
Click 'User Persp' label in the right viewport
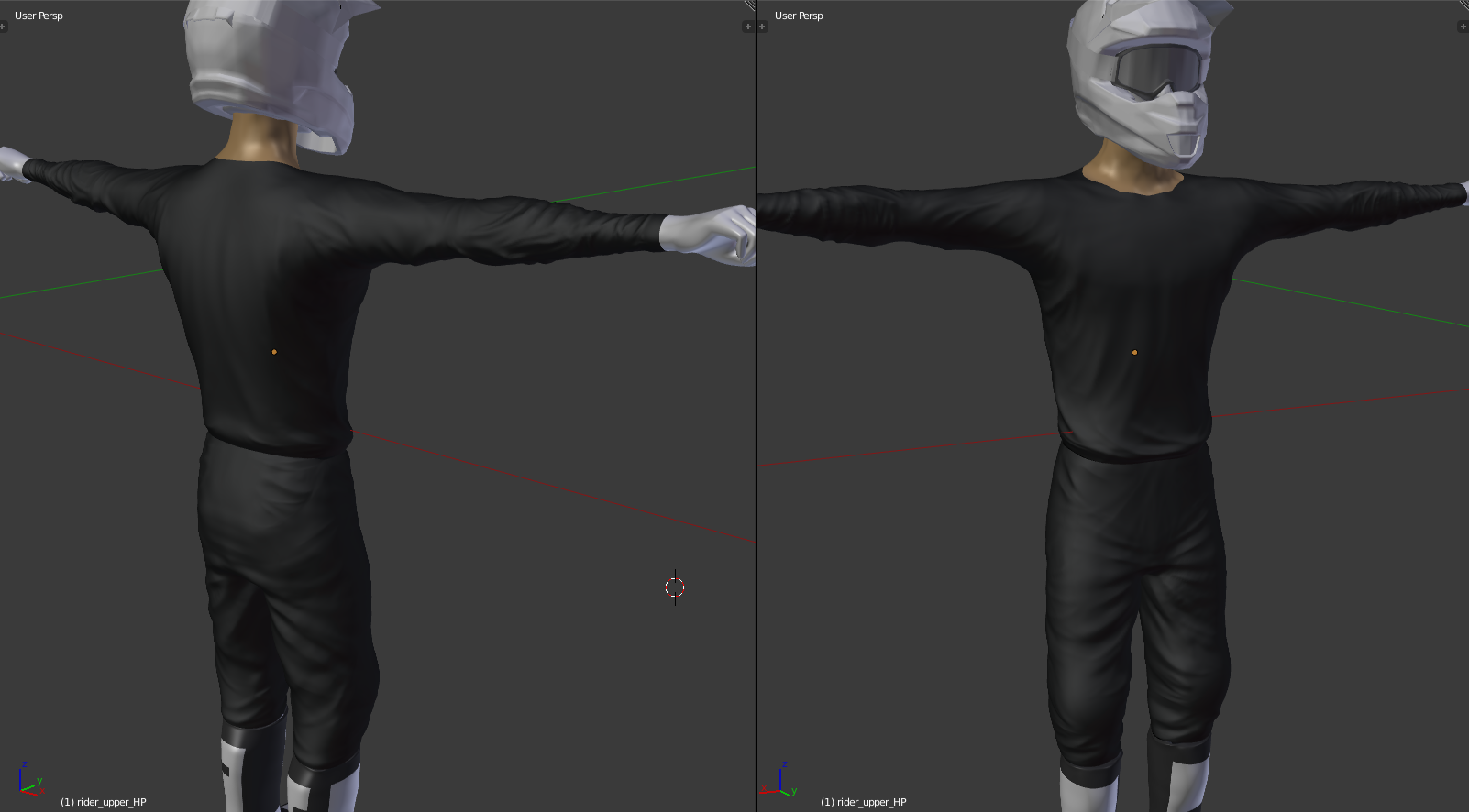click(x=799, y=16)
